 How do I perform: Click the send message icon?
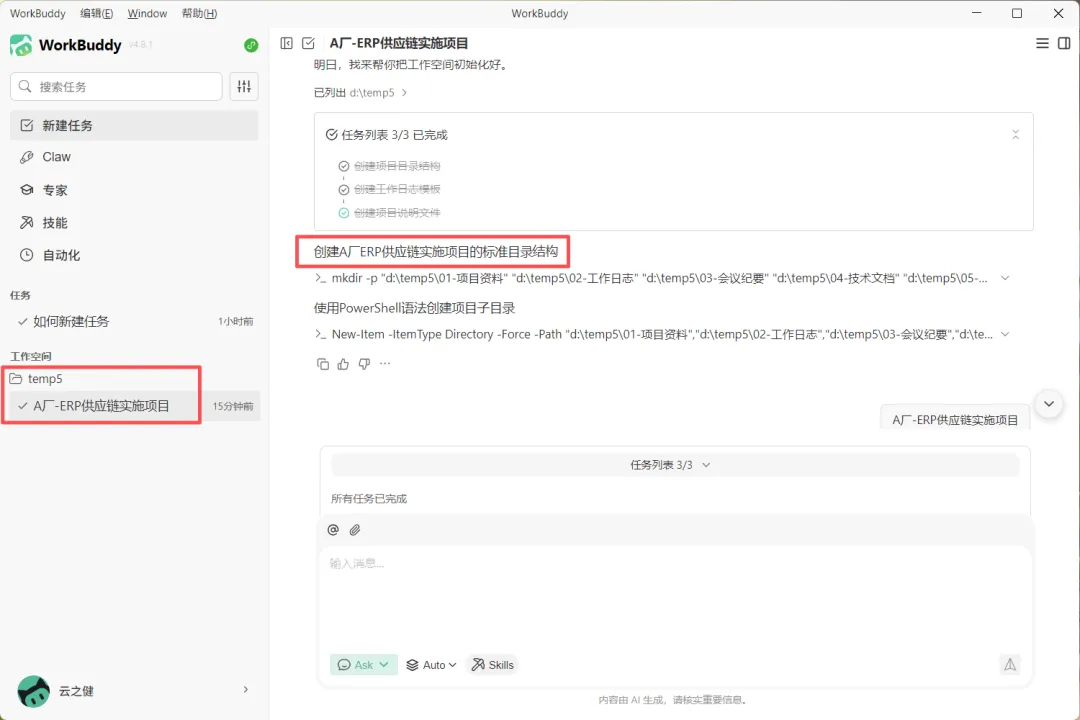[x=1010, y=664]
